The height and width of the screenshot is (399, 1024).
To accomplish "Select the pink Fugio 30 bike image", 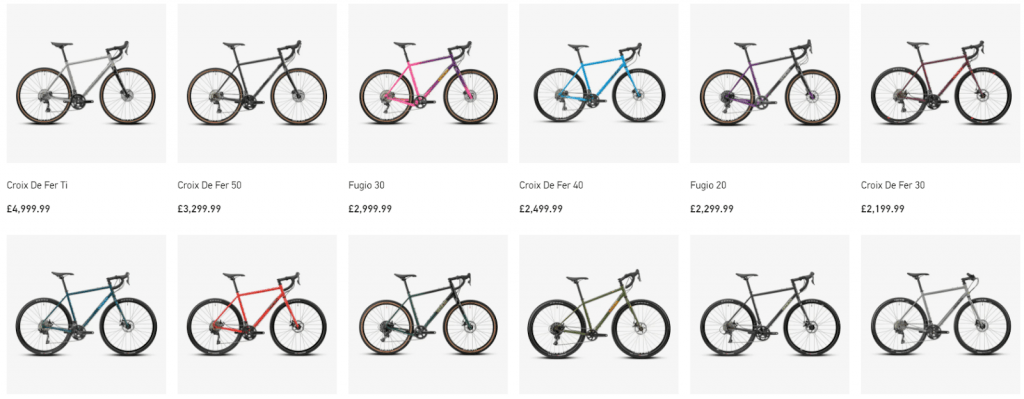I will click(x=428, y=83).
